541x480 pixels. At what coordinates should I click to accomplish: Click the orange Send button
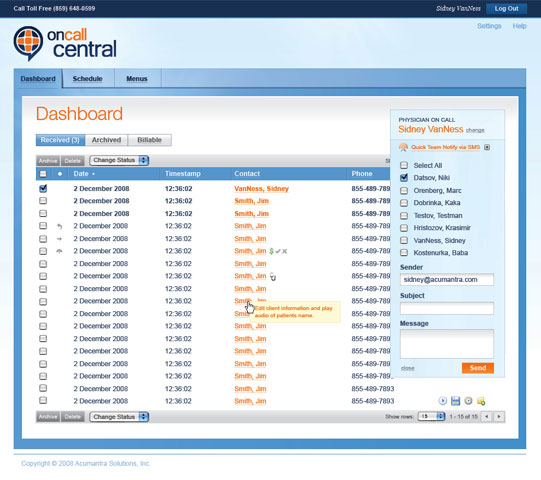coord(478,368)
